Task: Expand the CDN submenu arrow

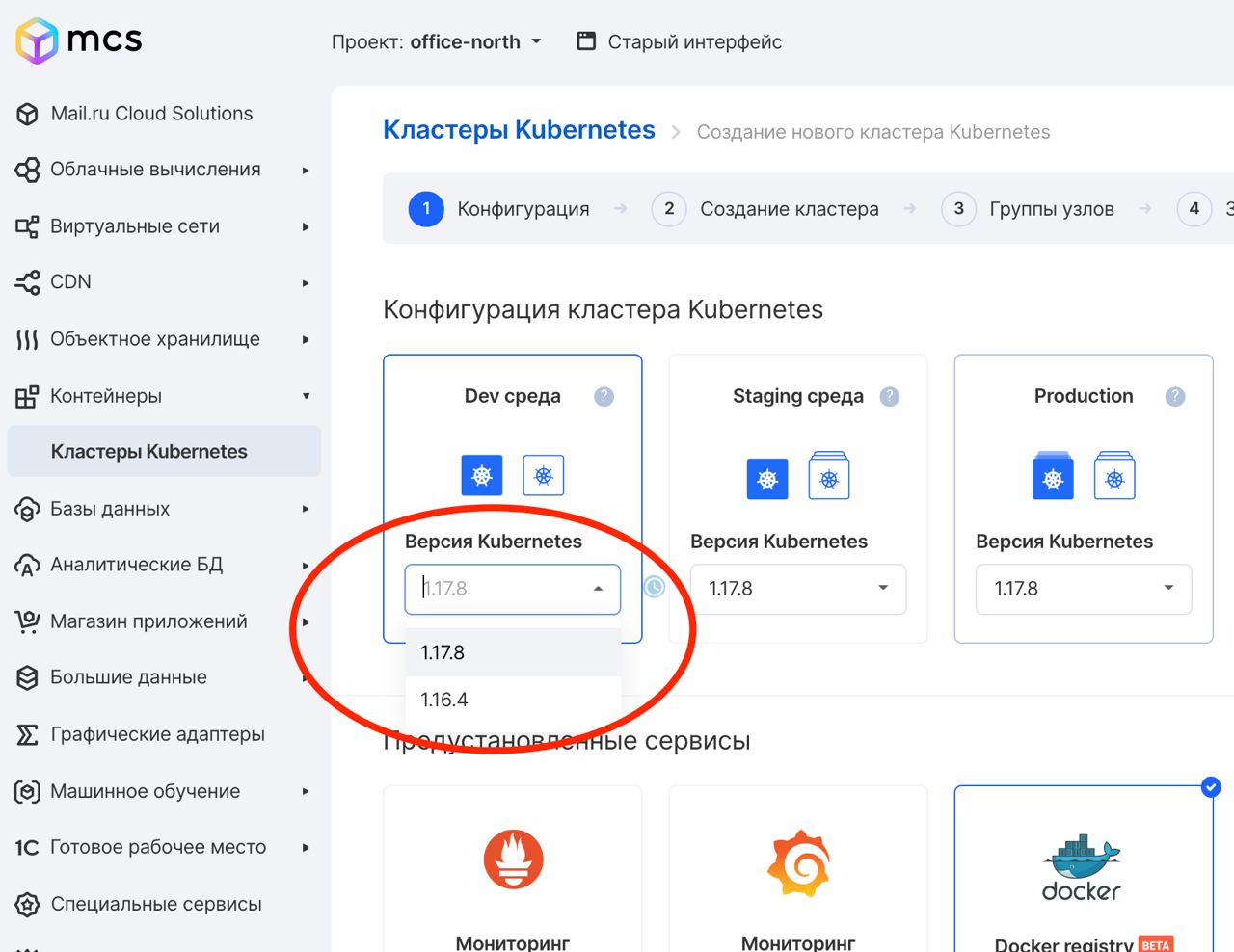Action: coord(306,283)
